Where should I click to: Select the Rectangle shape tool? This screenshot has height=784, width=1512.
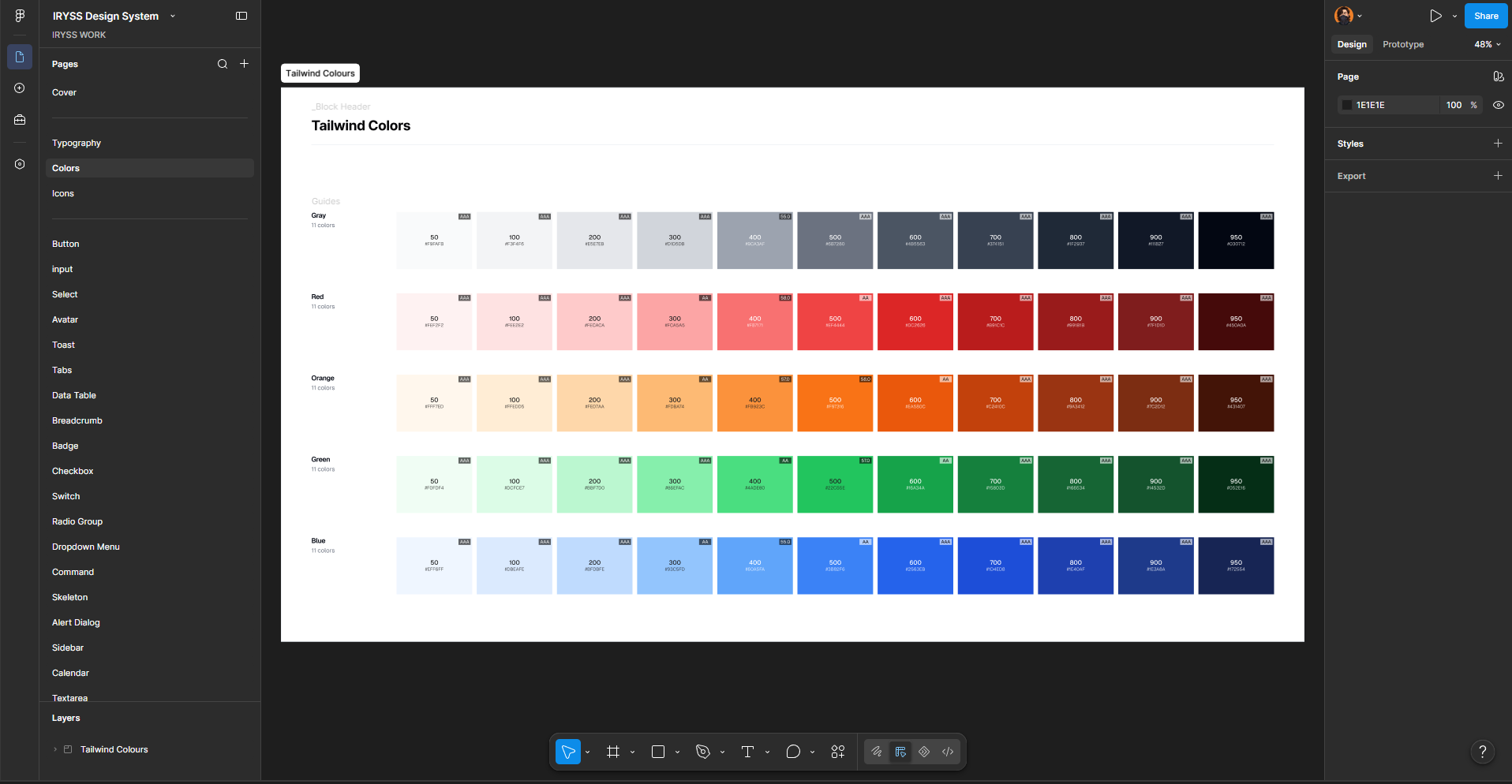(x=658, y=752)
